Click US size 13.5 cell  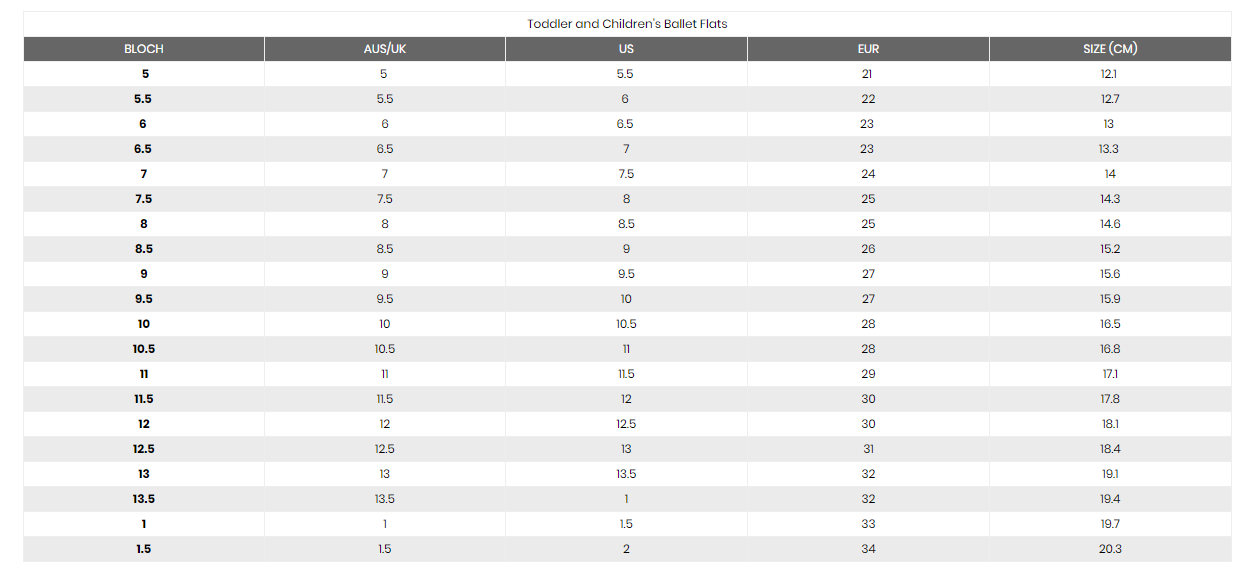click(x=626, y=474)
